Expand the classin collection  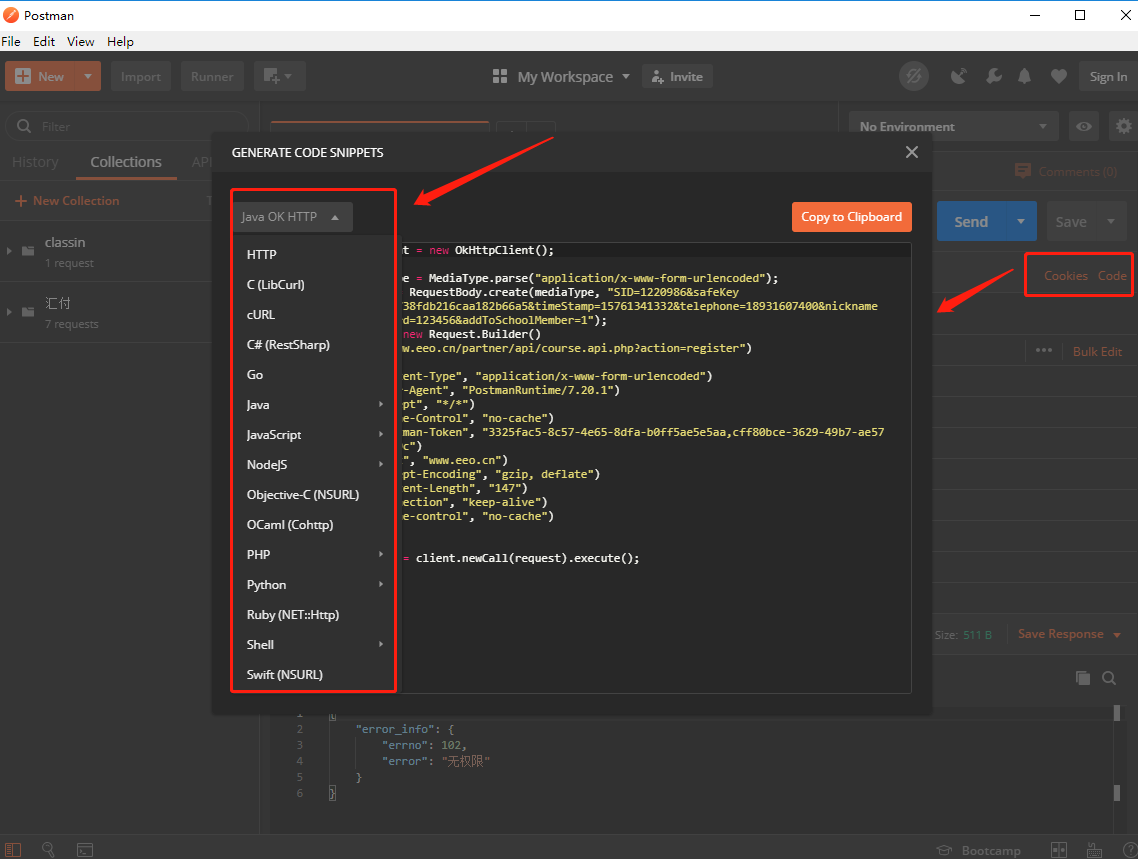(9, 251)
